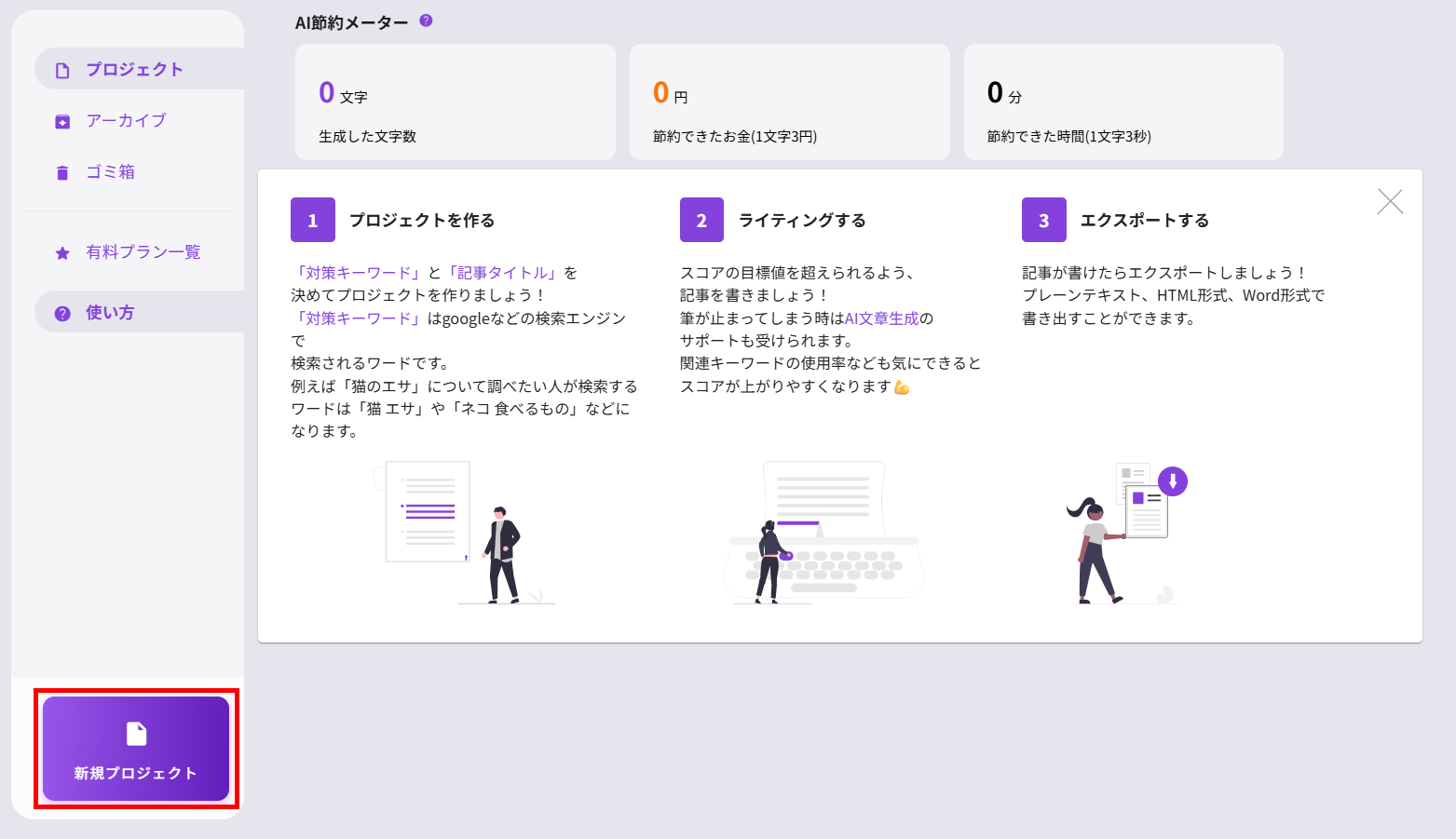Click the help icon next to AI節約メーター
Screen dimensions: 1456x839
tap(426, 20)
